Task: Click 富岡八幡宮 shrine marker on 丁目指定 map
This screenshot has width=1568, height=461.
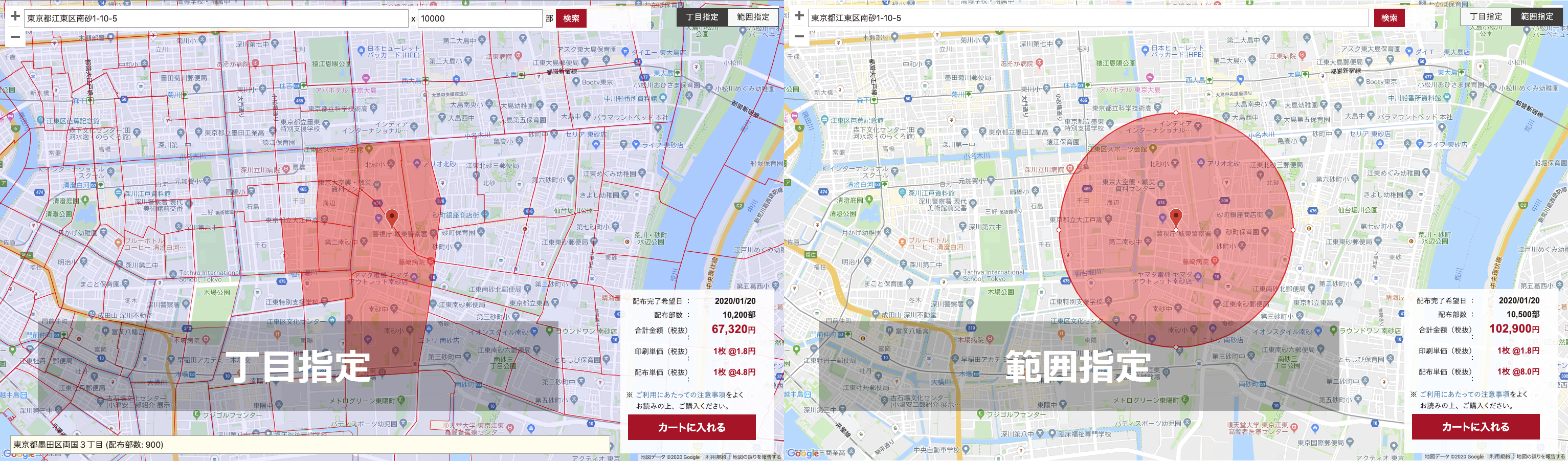Action: 106,332
